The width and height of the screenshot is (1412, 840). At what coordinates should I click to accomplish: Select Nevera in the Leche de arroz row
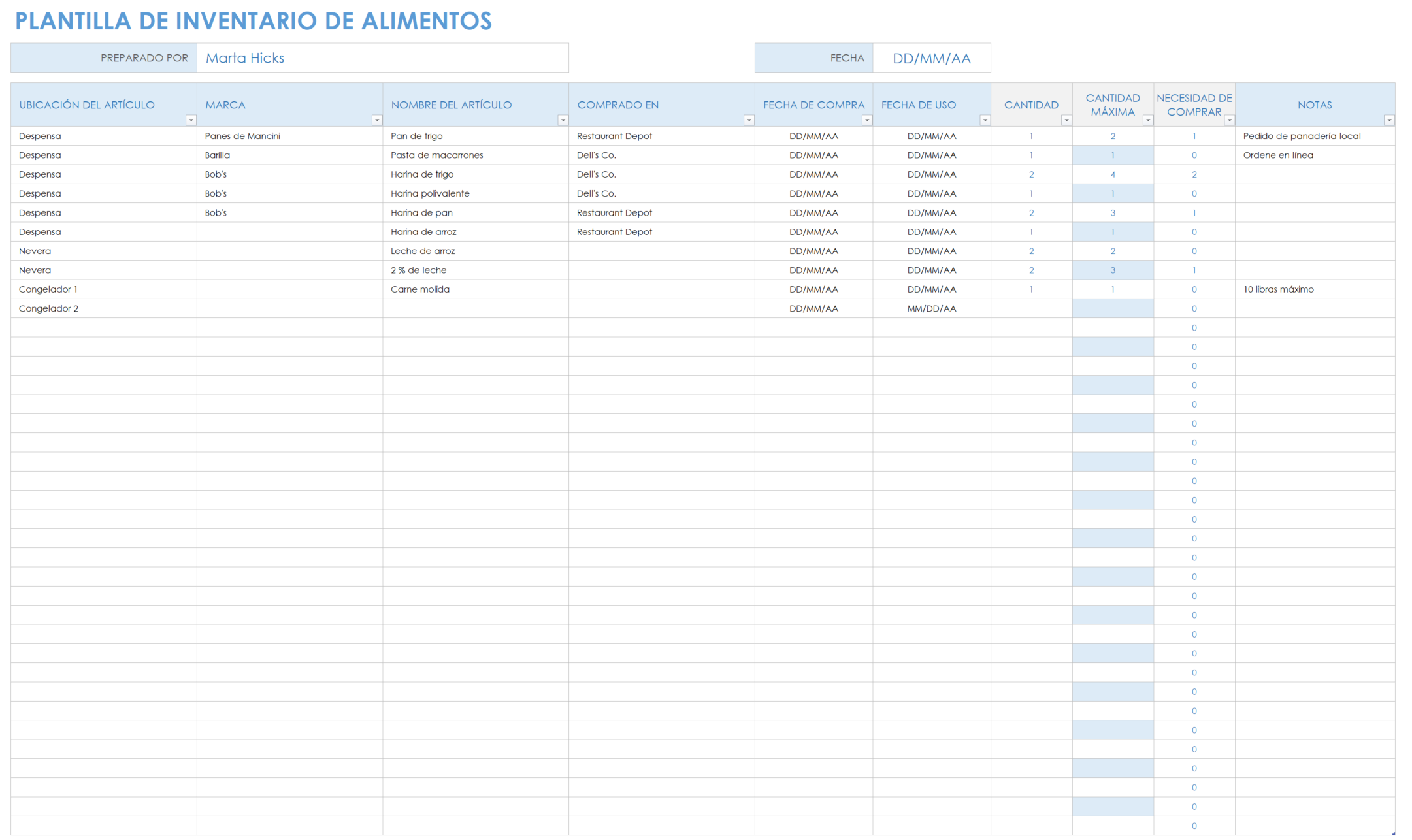[x=104, y=251]
